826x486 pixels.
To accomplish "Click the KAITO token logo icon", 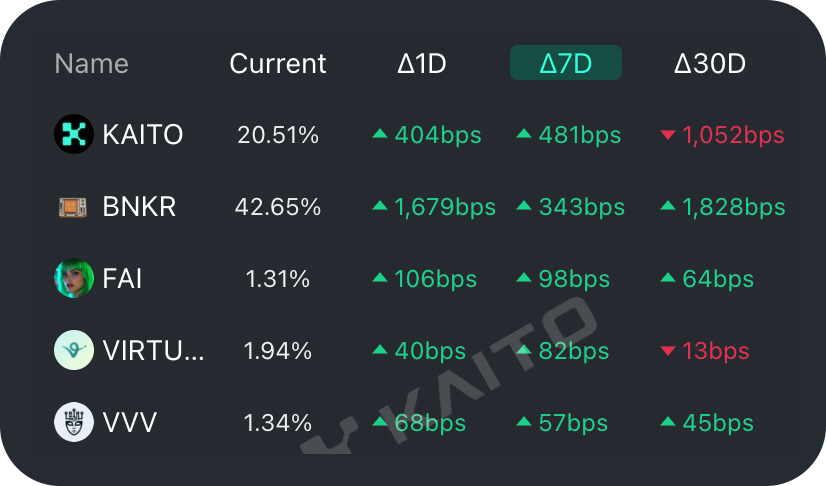I will tap(73, 135).
